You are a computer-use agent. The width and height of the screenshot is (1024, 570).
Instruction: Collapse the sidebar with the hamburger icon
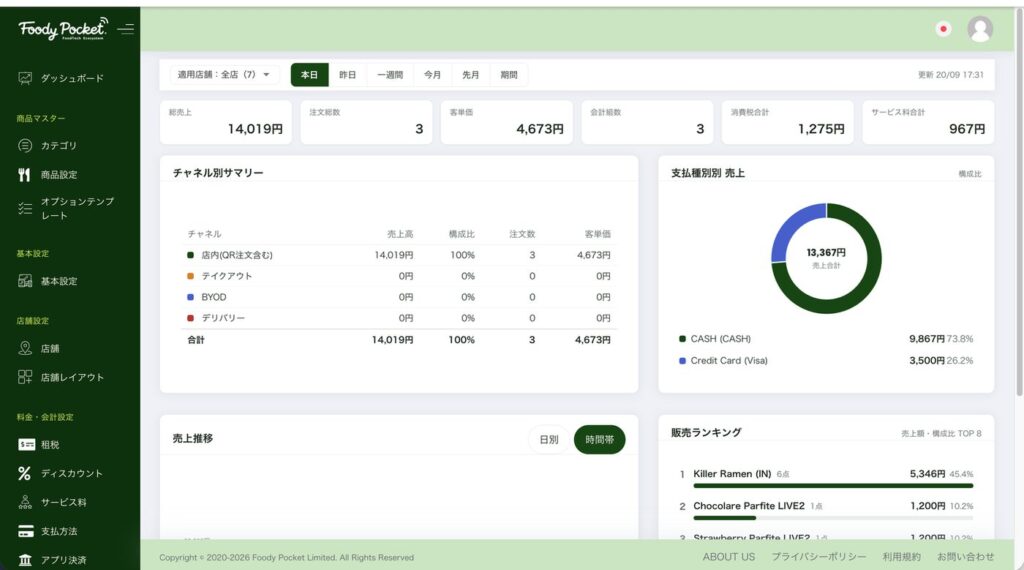click(125, 29)
